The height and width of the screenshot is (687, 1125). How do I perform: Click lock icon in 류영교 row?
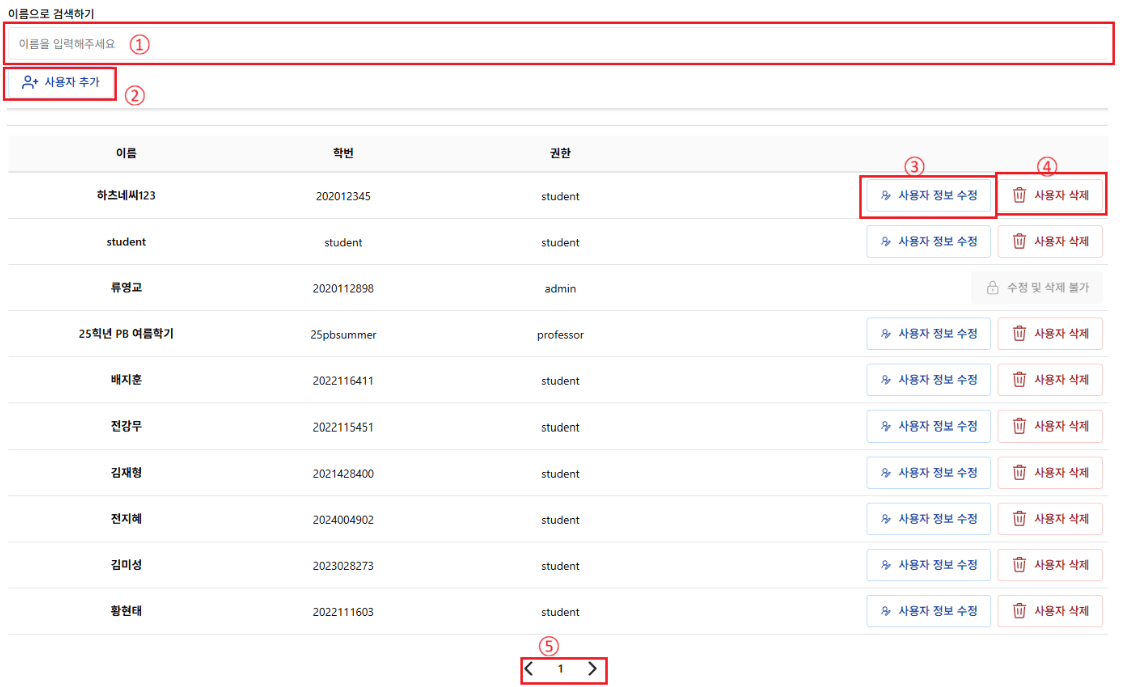(992, 288)
